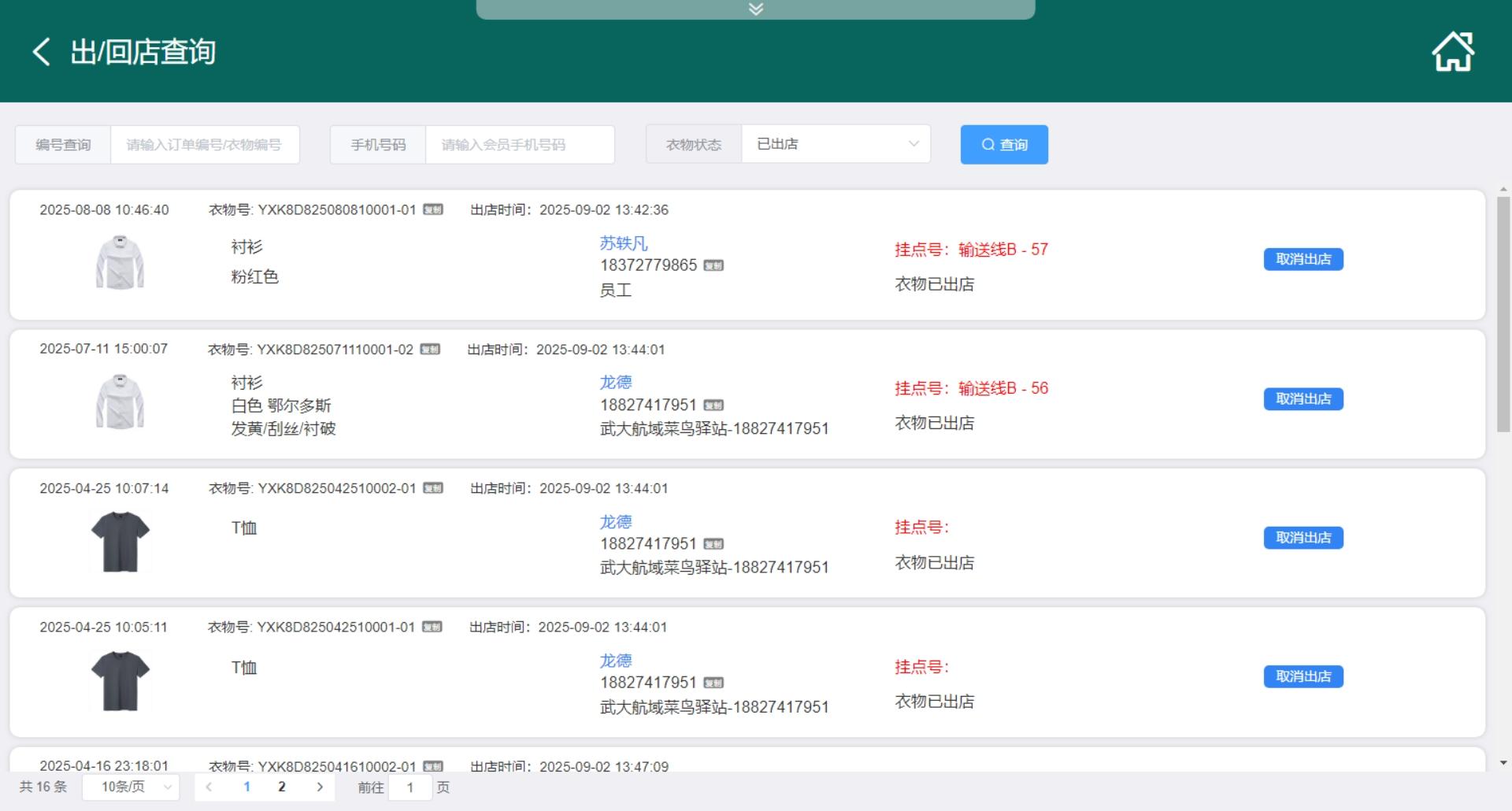
Task: Click the 编号查询 input field
Action: (x=205, y=145)
